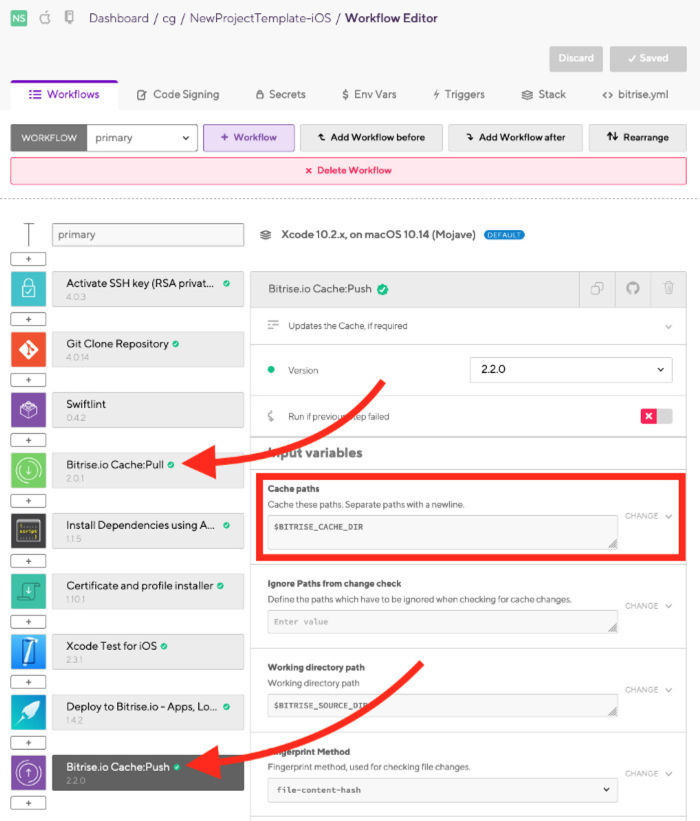Toggle the Run if previous step failed switch

(656, 416)
